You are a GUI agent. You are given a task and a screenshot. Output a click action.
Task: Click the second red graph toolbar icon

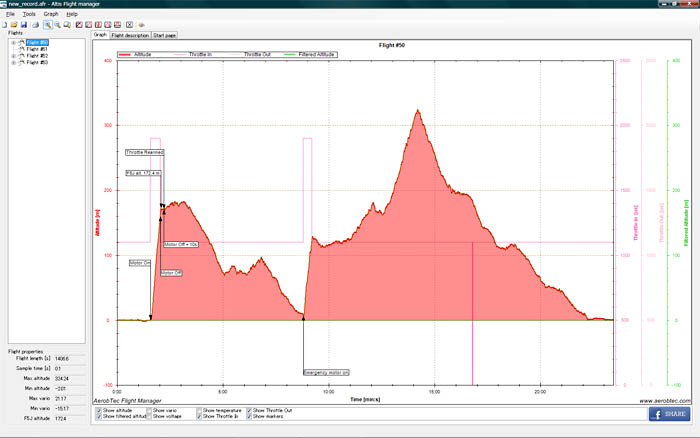click(x=89, y=25)
